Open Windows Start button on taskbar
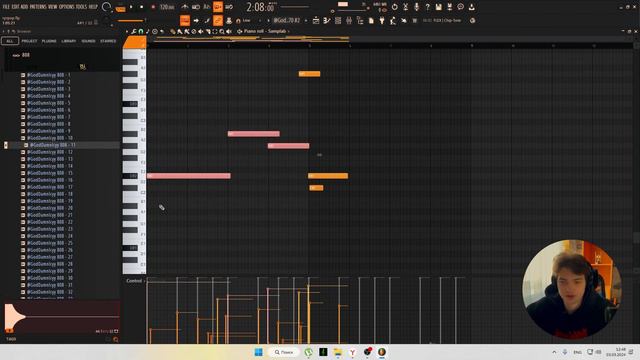The height and width of the screenshot is (360, 640). [x=258, y=352]
